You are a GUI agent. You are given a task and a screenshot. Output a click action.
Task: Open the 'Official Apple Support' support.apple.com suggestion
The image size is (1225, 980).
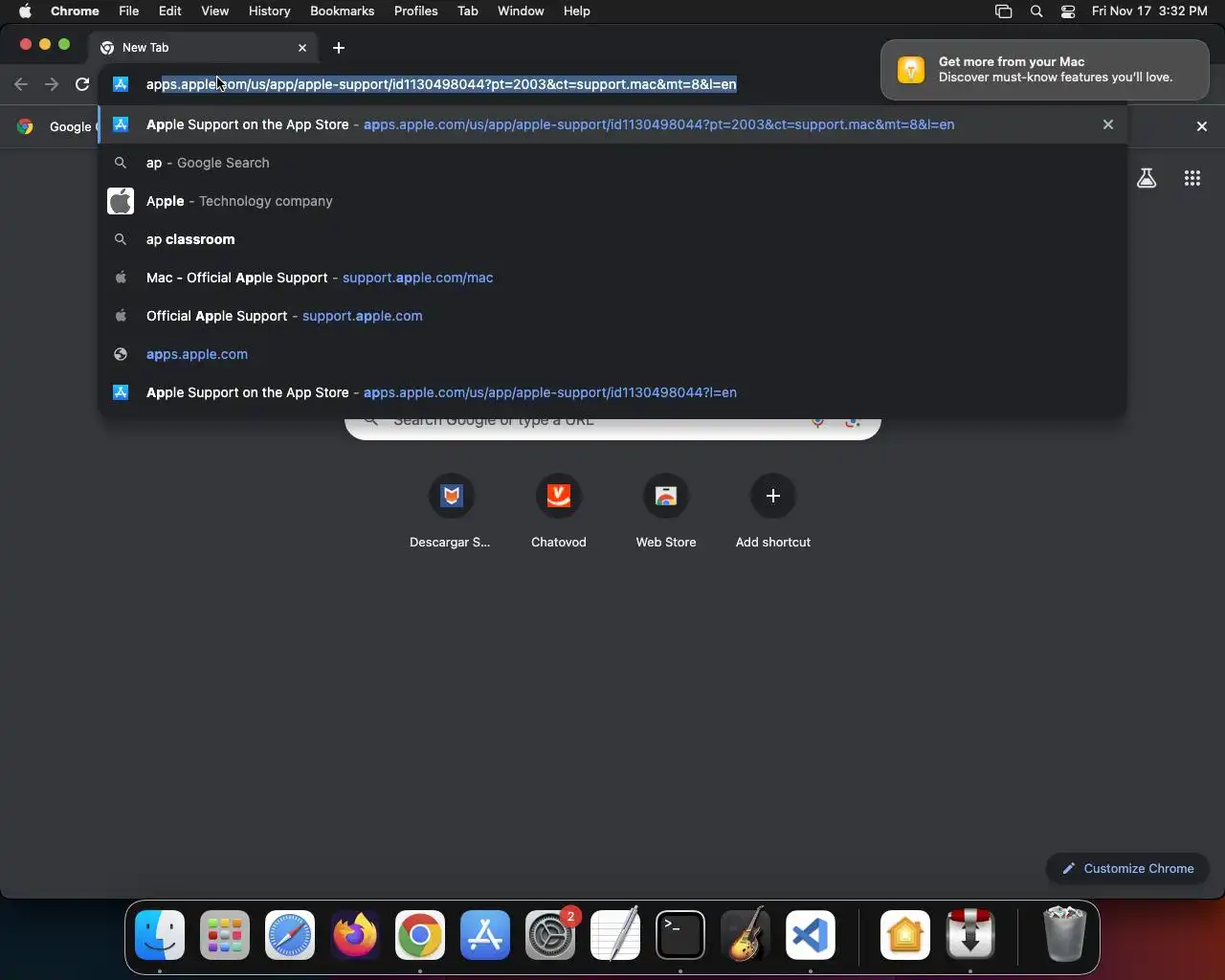[612, 316]
